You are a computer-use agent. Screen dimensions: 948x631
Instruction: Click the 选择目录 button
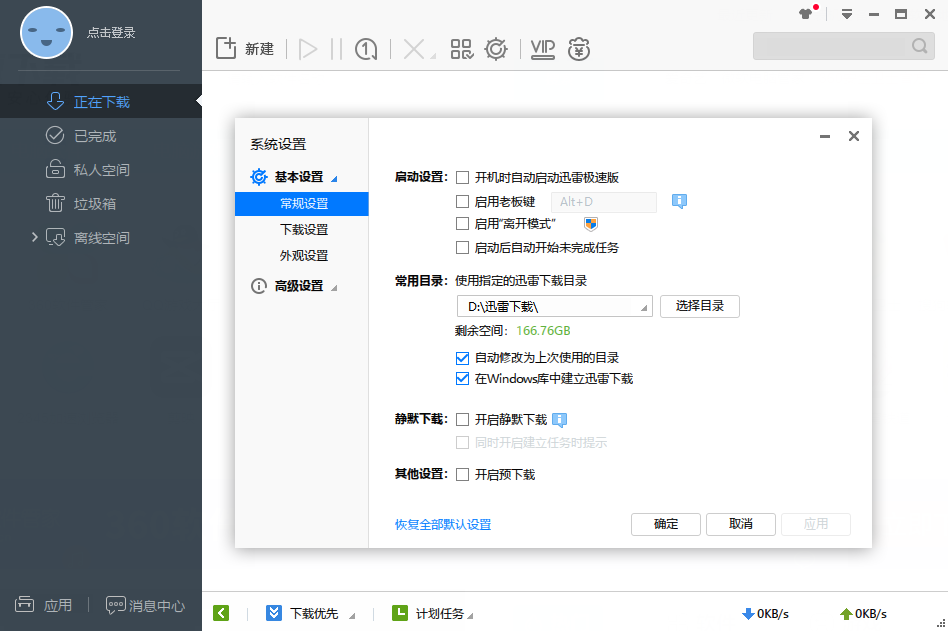[x=699, y=306]
